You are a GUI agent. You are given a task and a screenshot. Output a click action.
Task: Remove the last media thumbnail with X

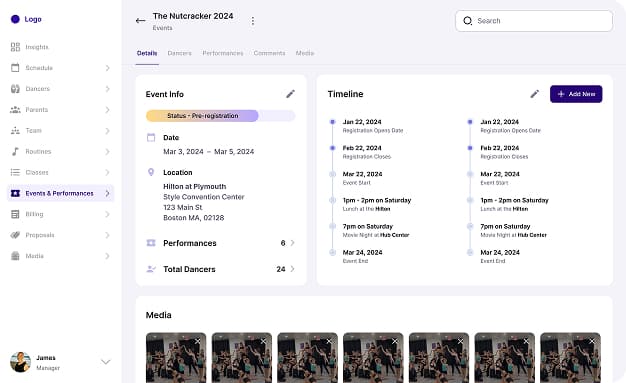[x=592, y=341]
